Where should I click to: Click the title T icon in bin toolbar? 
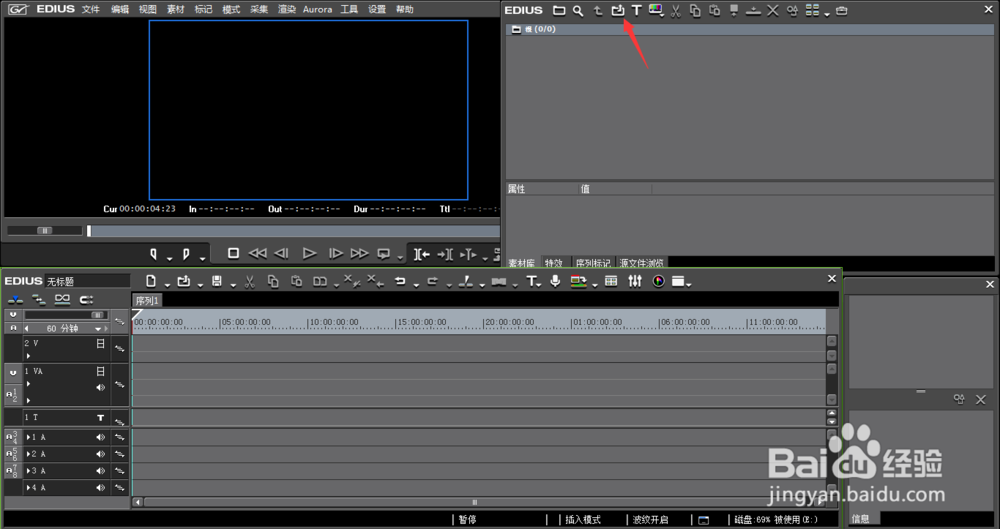point(636,10)
